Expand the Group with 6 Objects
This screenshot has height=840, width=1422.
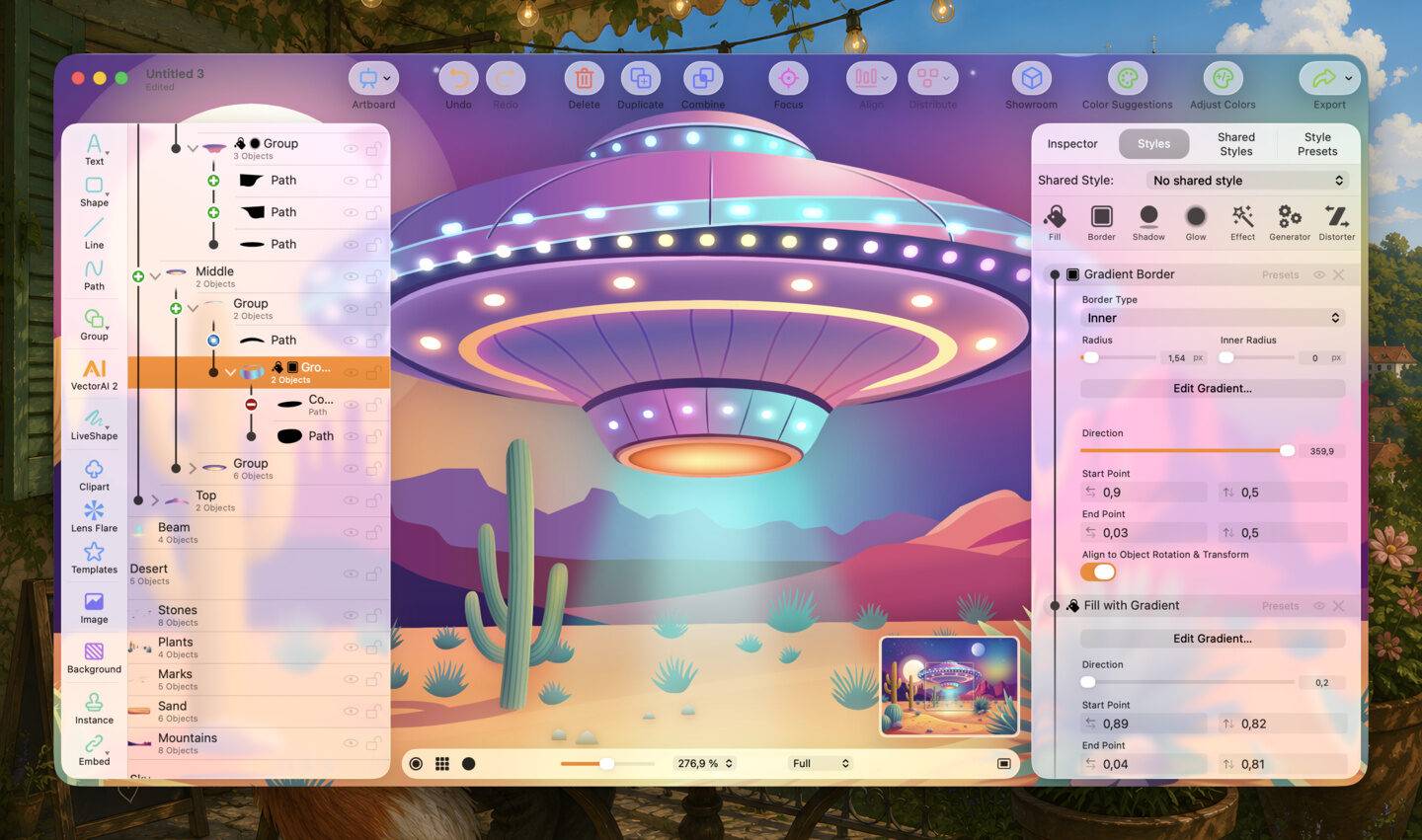(x=193, y=469)
